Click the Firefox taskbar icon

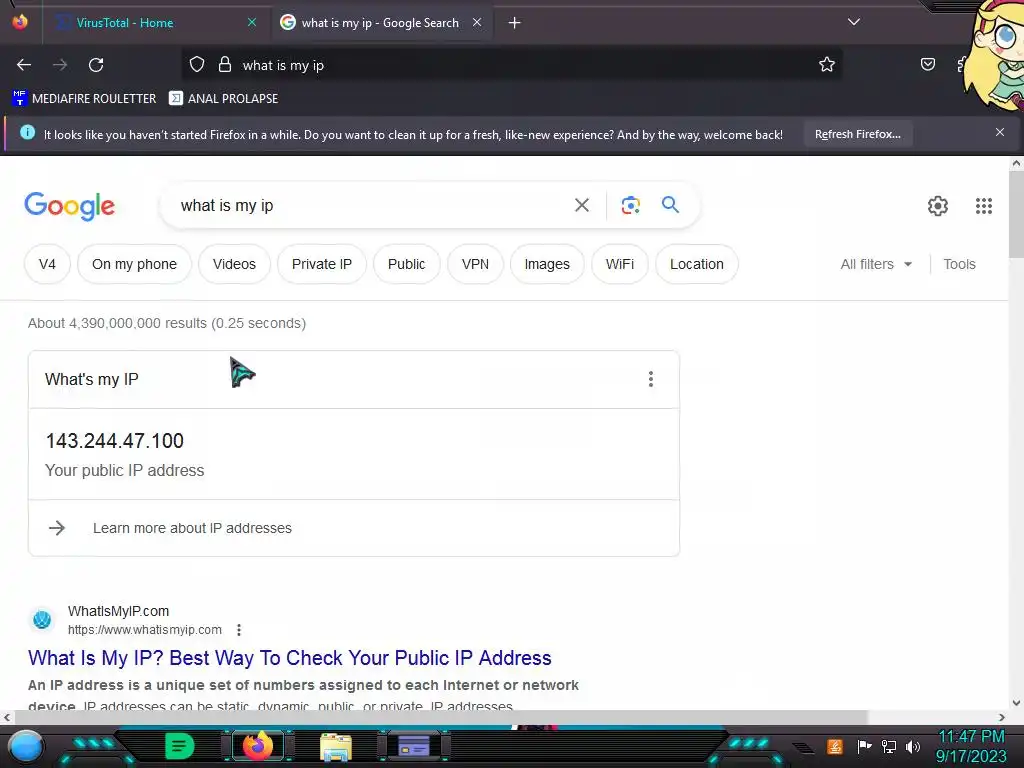pos(257,746)
